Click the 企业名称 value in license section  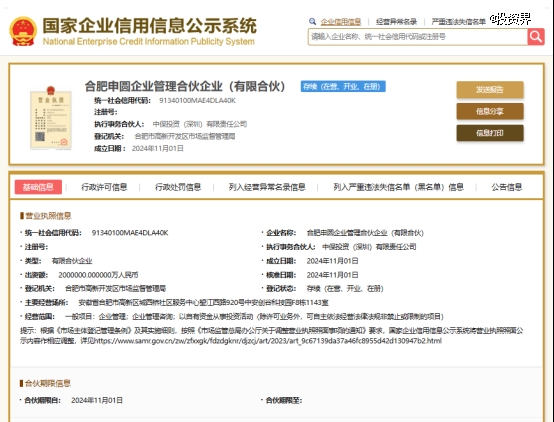[x=365, y=233]
